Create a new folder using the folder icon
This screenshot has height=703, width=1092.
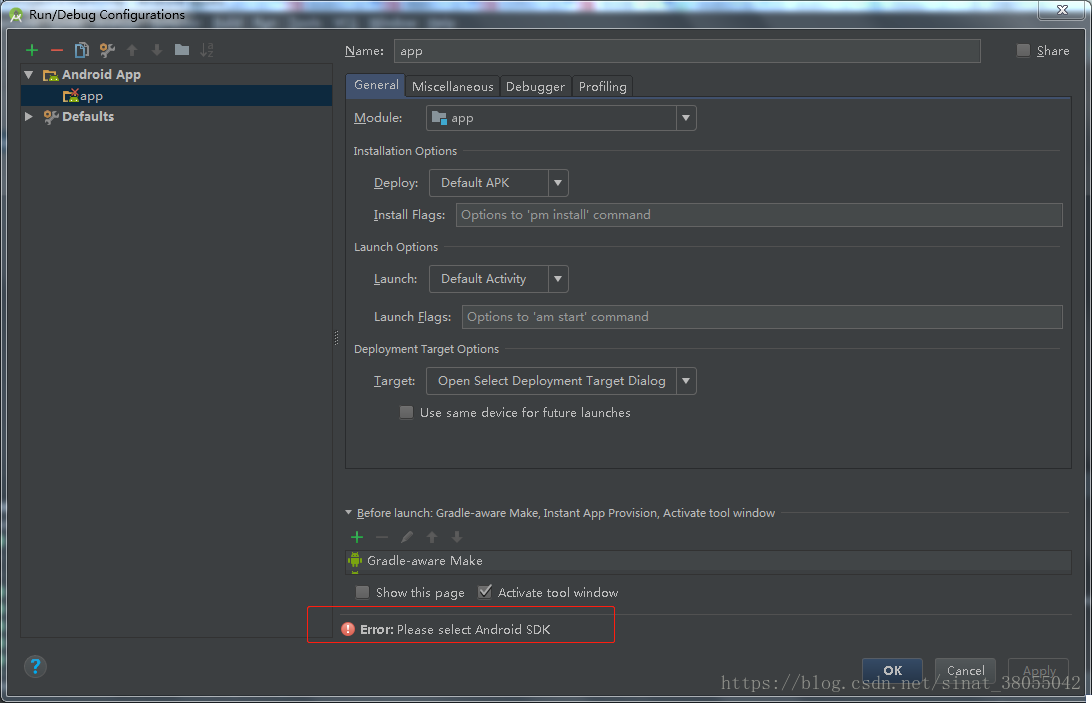click(x=182, y=49)
